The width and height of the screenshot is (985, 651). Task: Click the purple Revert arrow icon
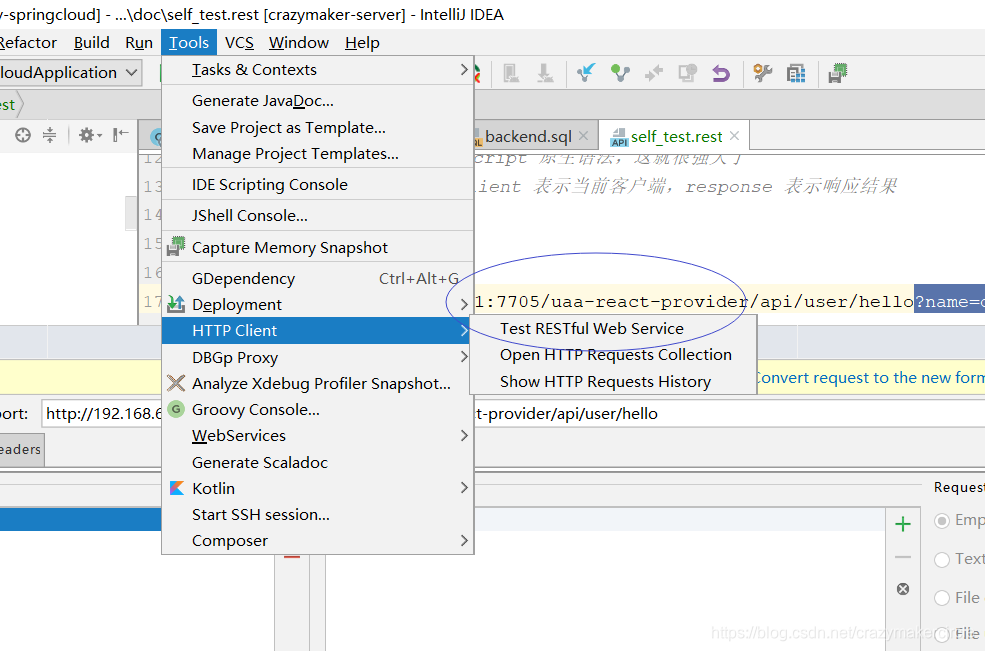pyautogui.click(x=721, y=73)
